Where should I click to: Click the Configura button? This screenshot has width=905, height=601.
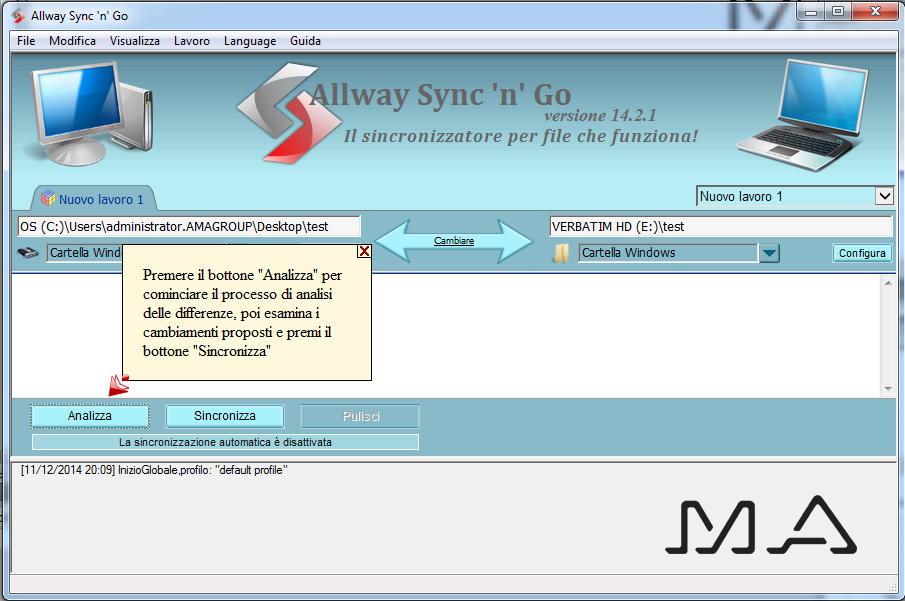click(862, 253)
